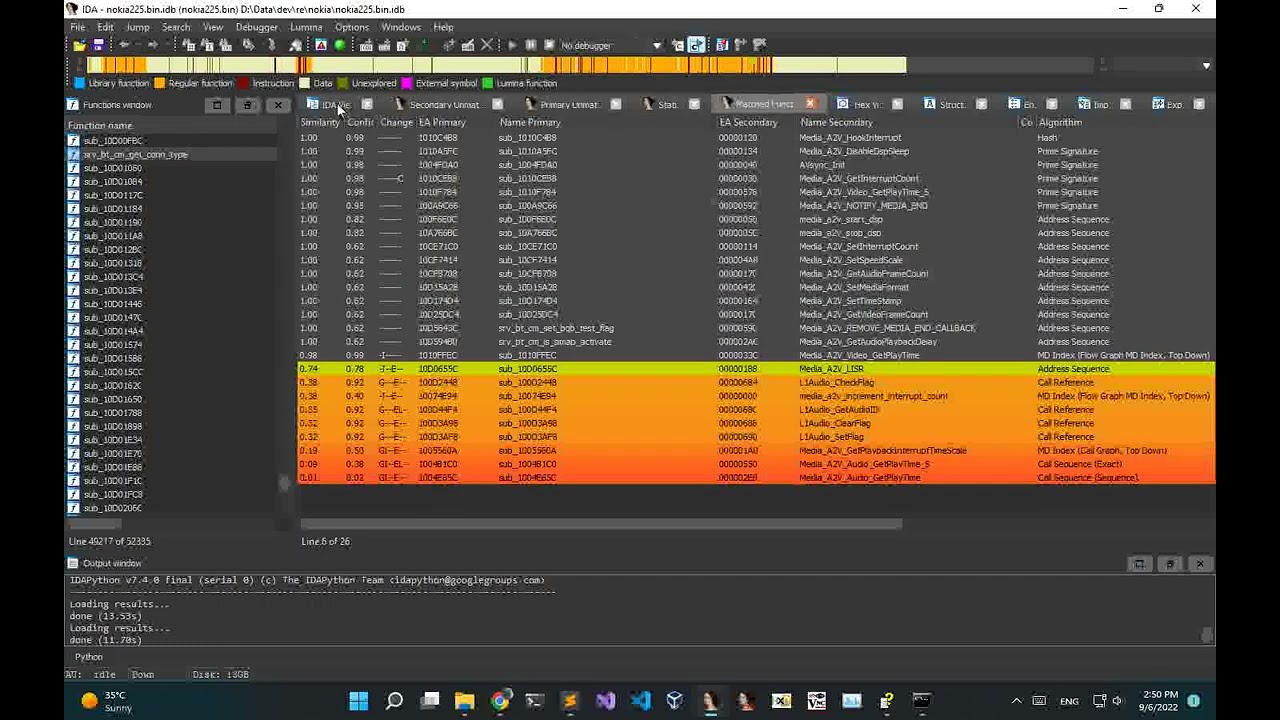Click the red warning toolbar icon
The height and width of the screenshot is (720, 1280).
tap(321, 45)
